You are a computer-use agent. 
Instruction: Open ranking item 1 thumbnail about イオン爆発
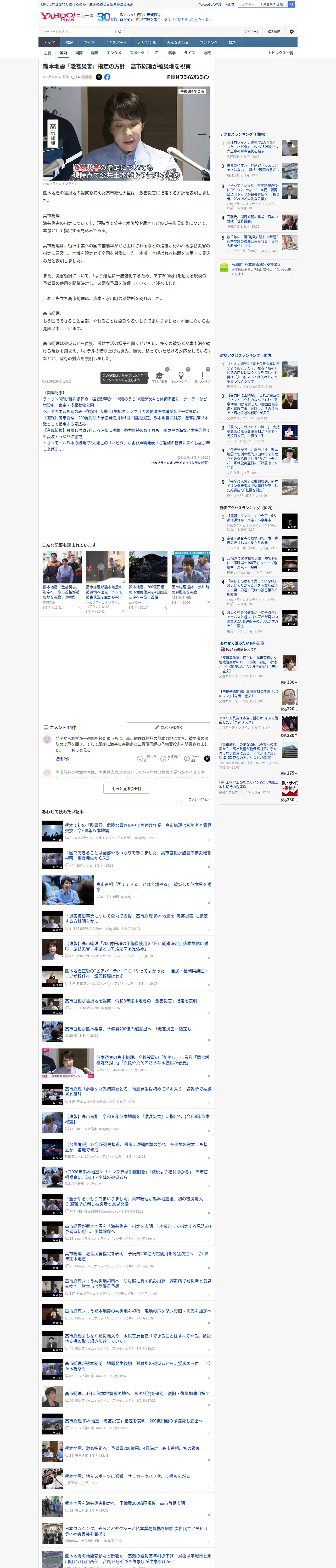tap(290, 148)
